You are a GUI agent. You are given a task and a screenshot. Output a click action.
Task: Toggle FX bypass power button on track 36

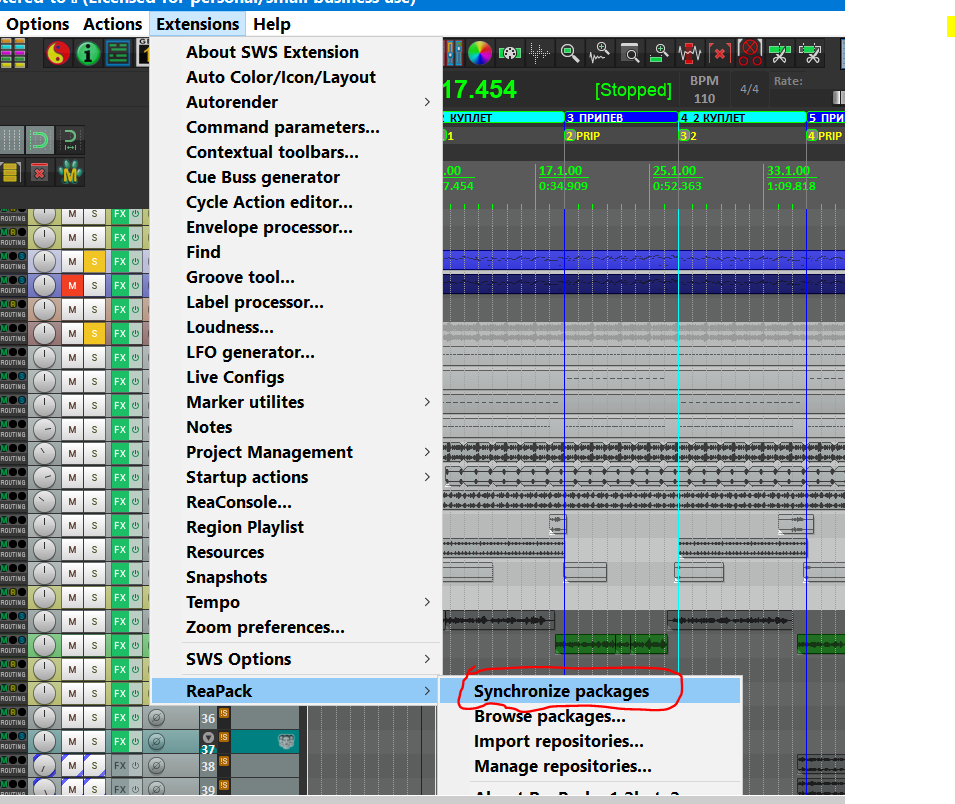[135, 718]
